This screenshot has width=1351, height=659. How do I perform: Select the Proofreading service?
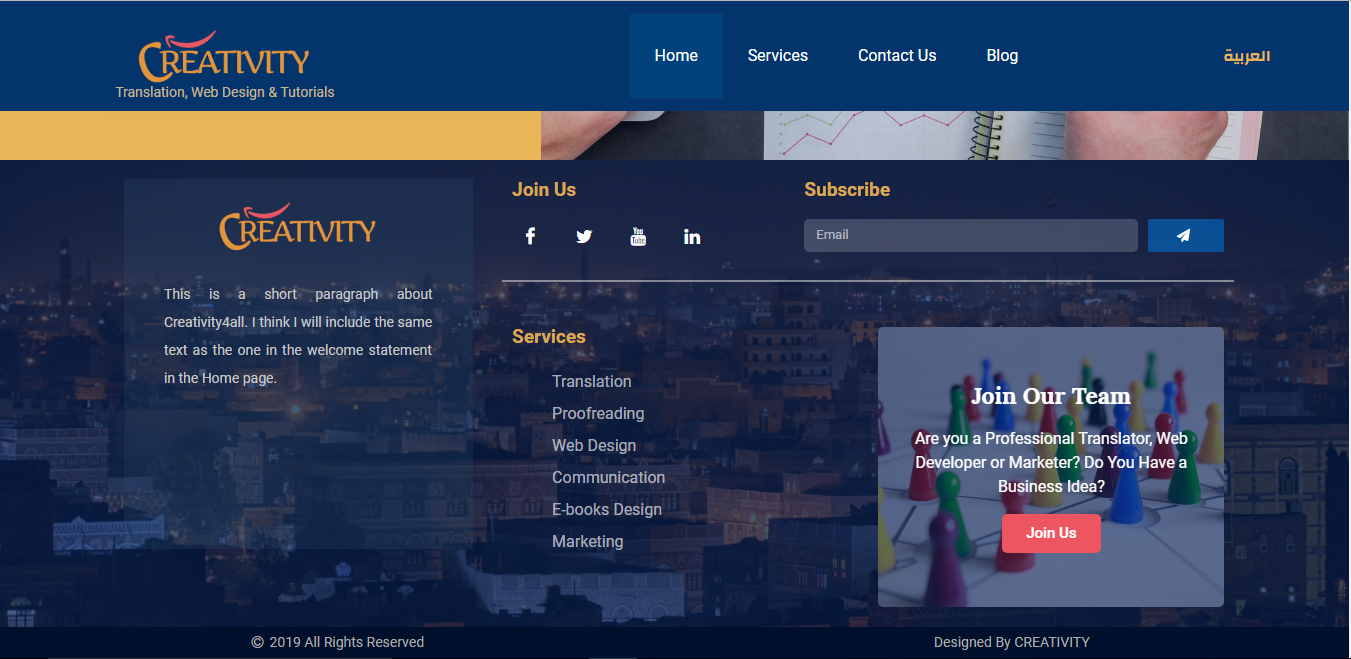point(597,413)
